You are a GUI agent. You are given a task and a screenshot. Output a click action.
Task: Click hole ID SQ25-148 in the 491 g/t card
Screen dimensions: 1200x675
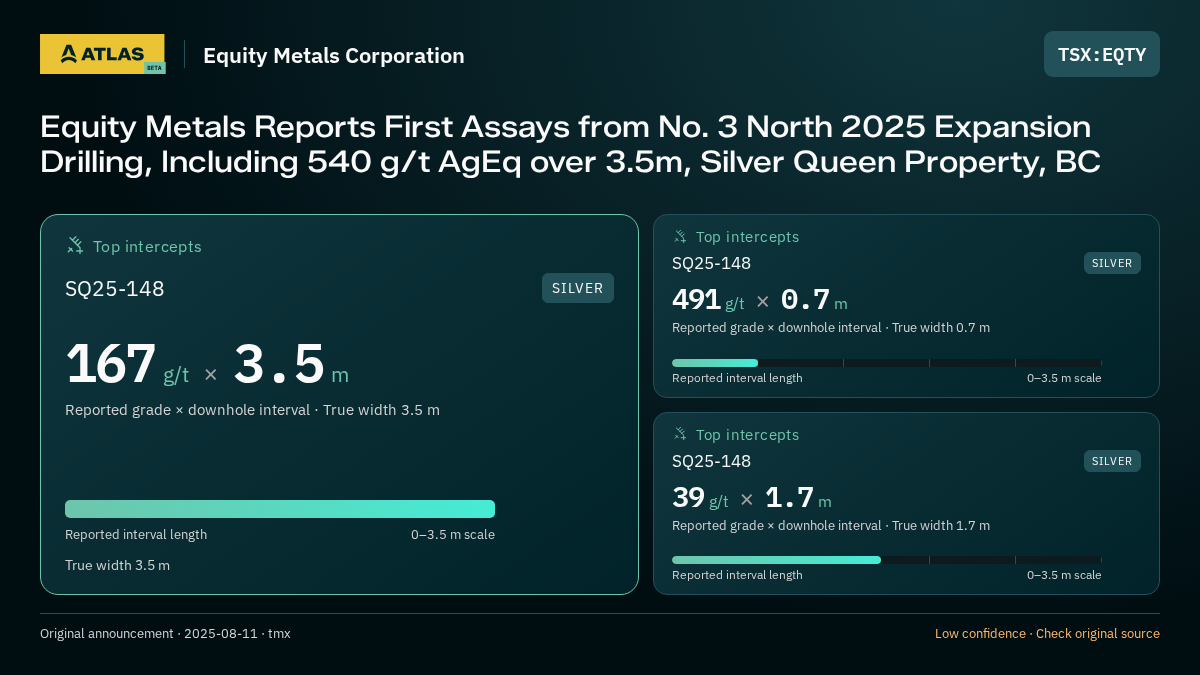click(711, 263)
